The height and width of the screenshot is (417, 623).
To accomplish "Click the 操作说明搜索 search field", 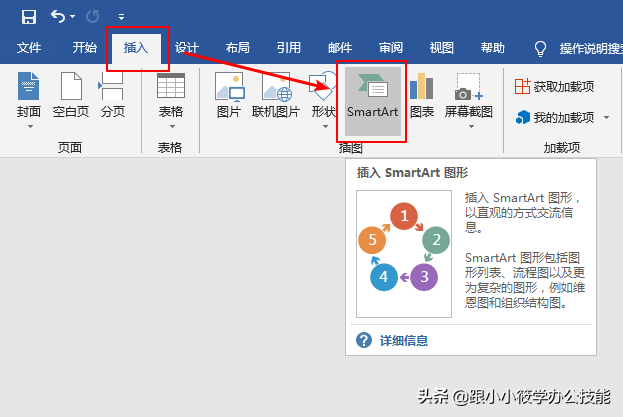I will tap(591, 48).
